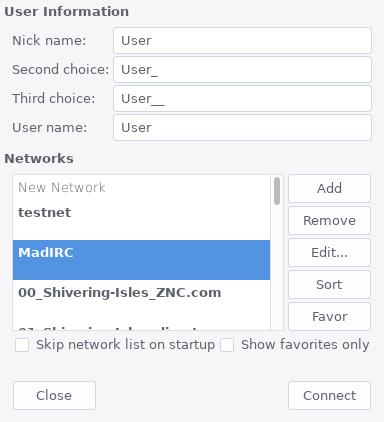The image size is (384, 422).
Task: Toggle Show favorites only checkbox
Action: [x=227, y=345]
